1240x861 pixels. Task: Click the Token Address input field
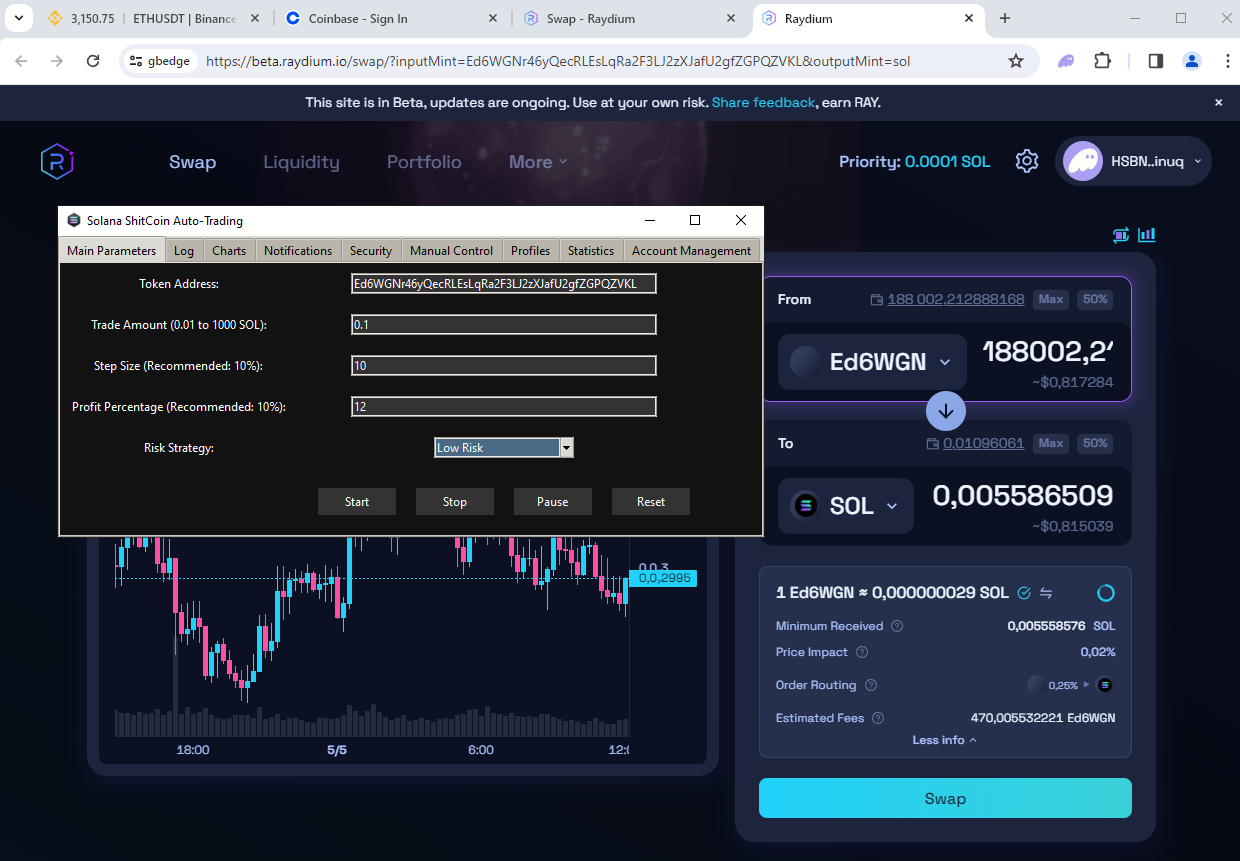tap(504, 284)
